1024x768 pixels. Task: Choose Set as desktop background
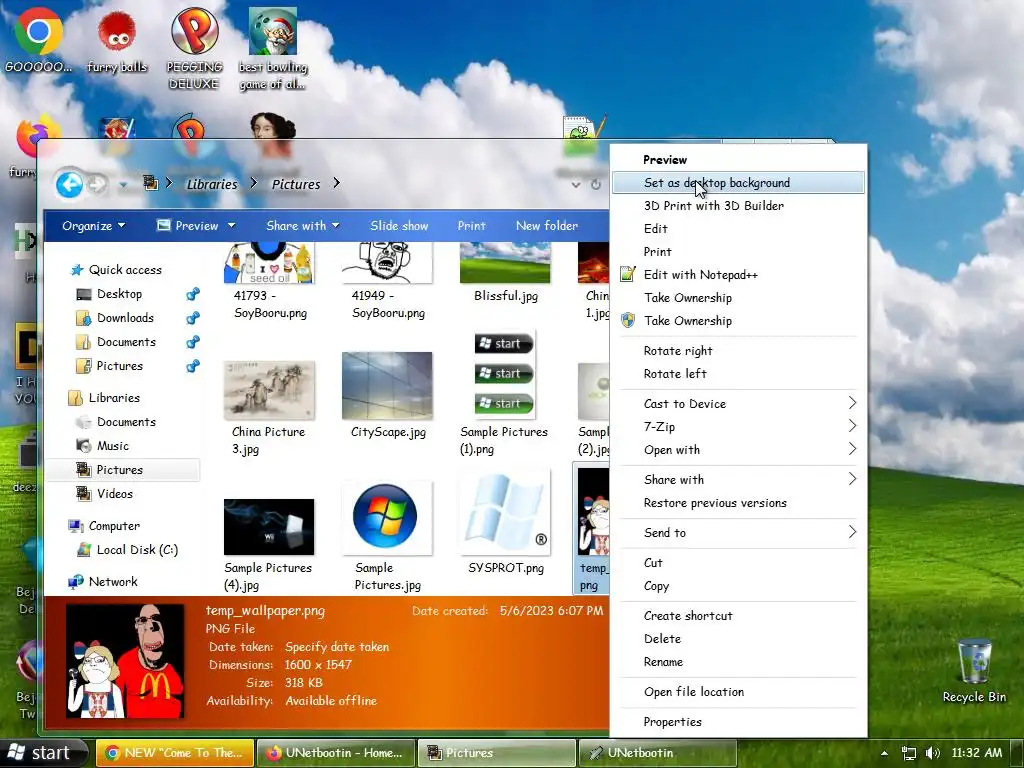point(738,183)
